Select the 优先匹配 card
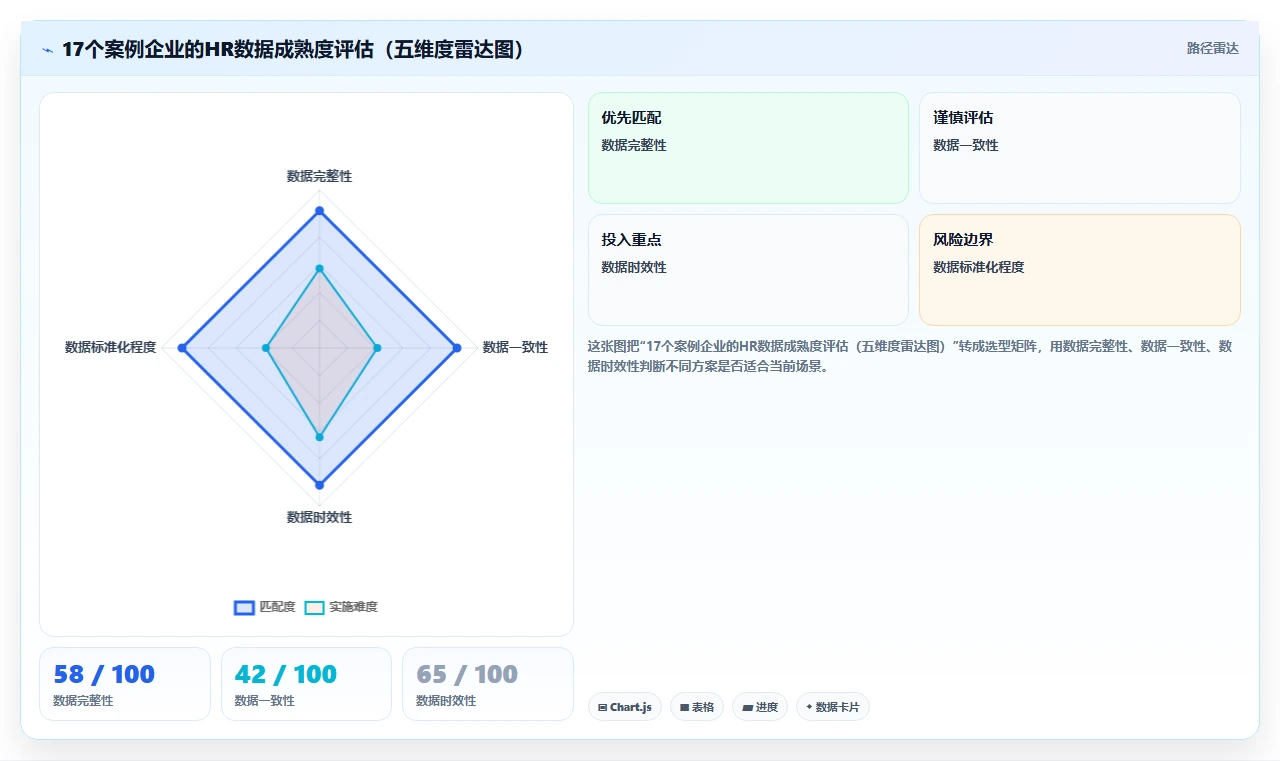1280x761 pixels. (748, 148)
